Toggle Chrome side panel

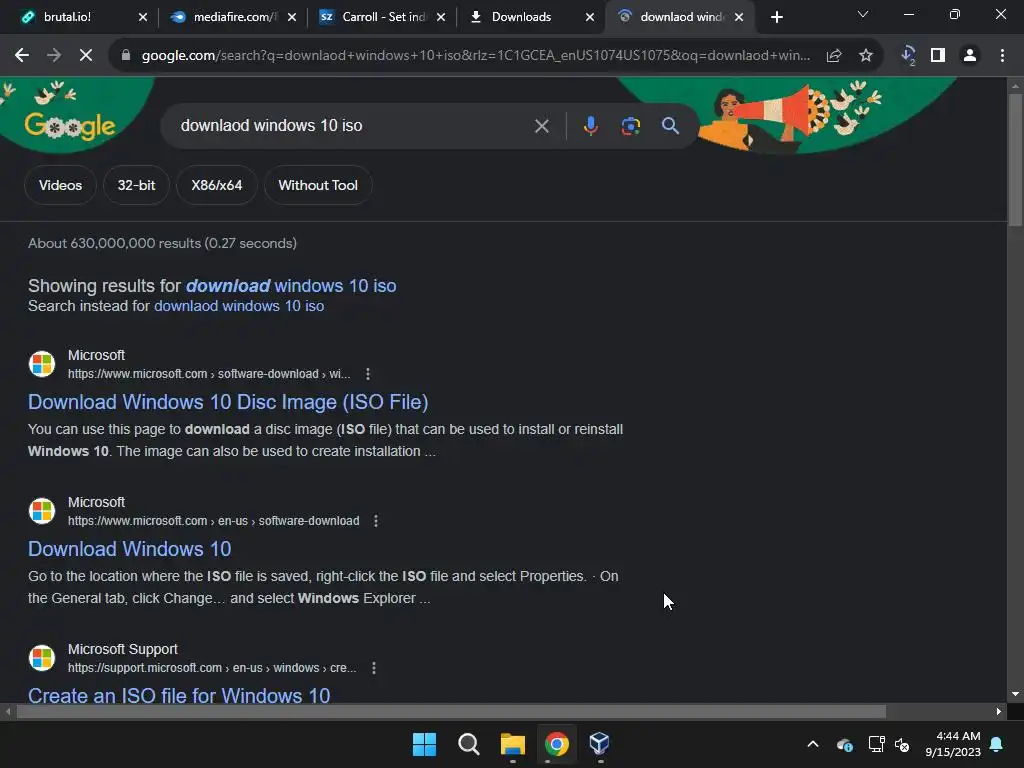(938, 56)
